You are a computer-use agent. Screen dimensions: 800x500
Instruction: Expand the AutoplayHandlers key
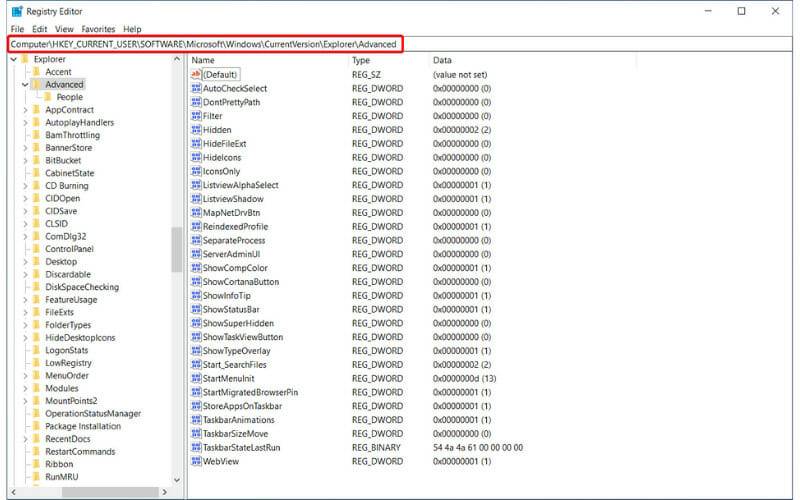coord(25,122)
